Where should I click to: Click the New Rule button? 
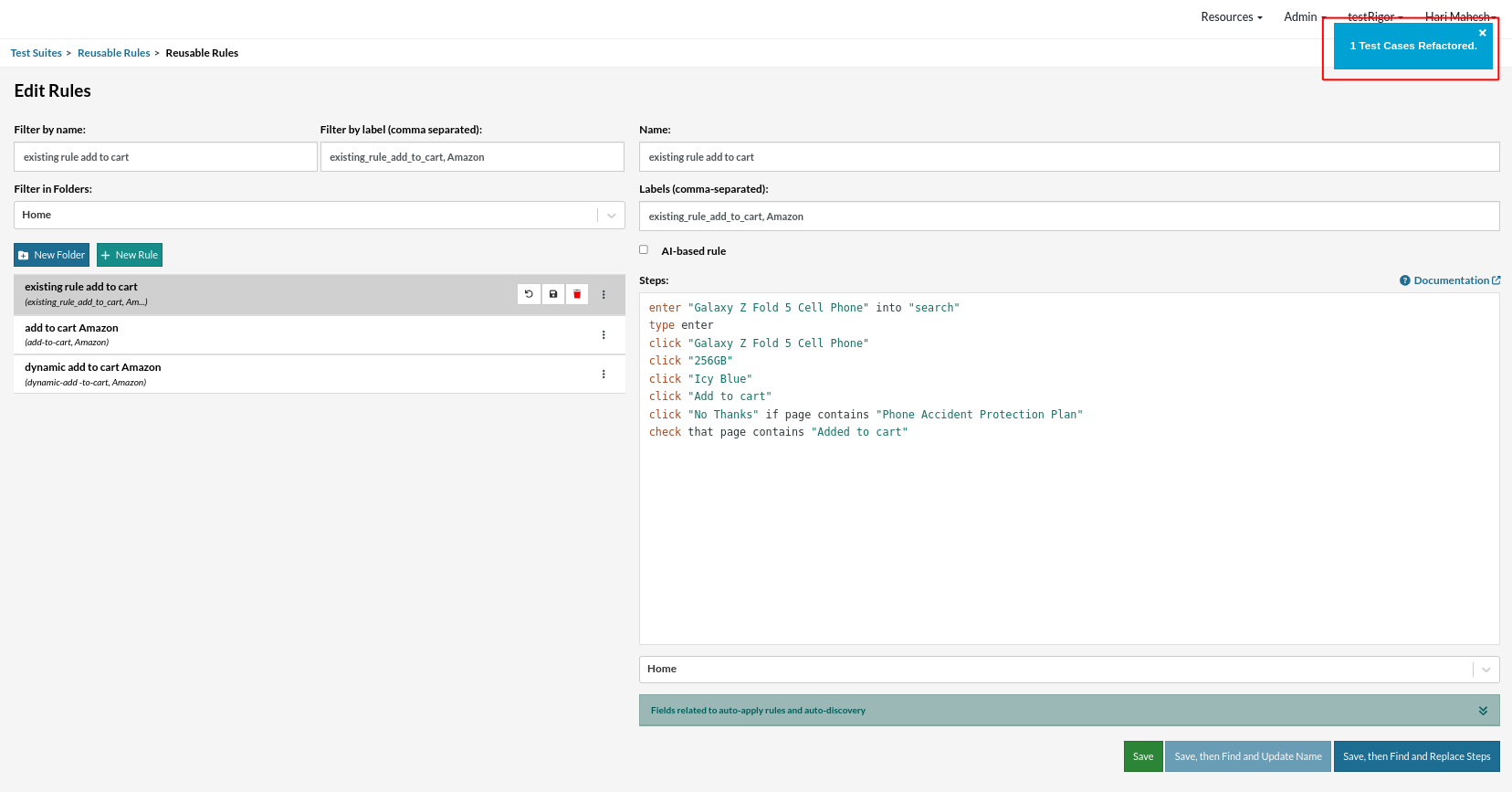click(130, 255)
